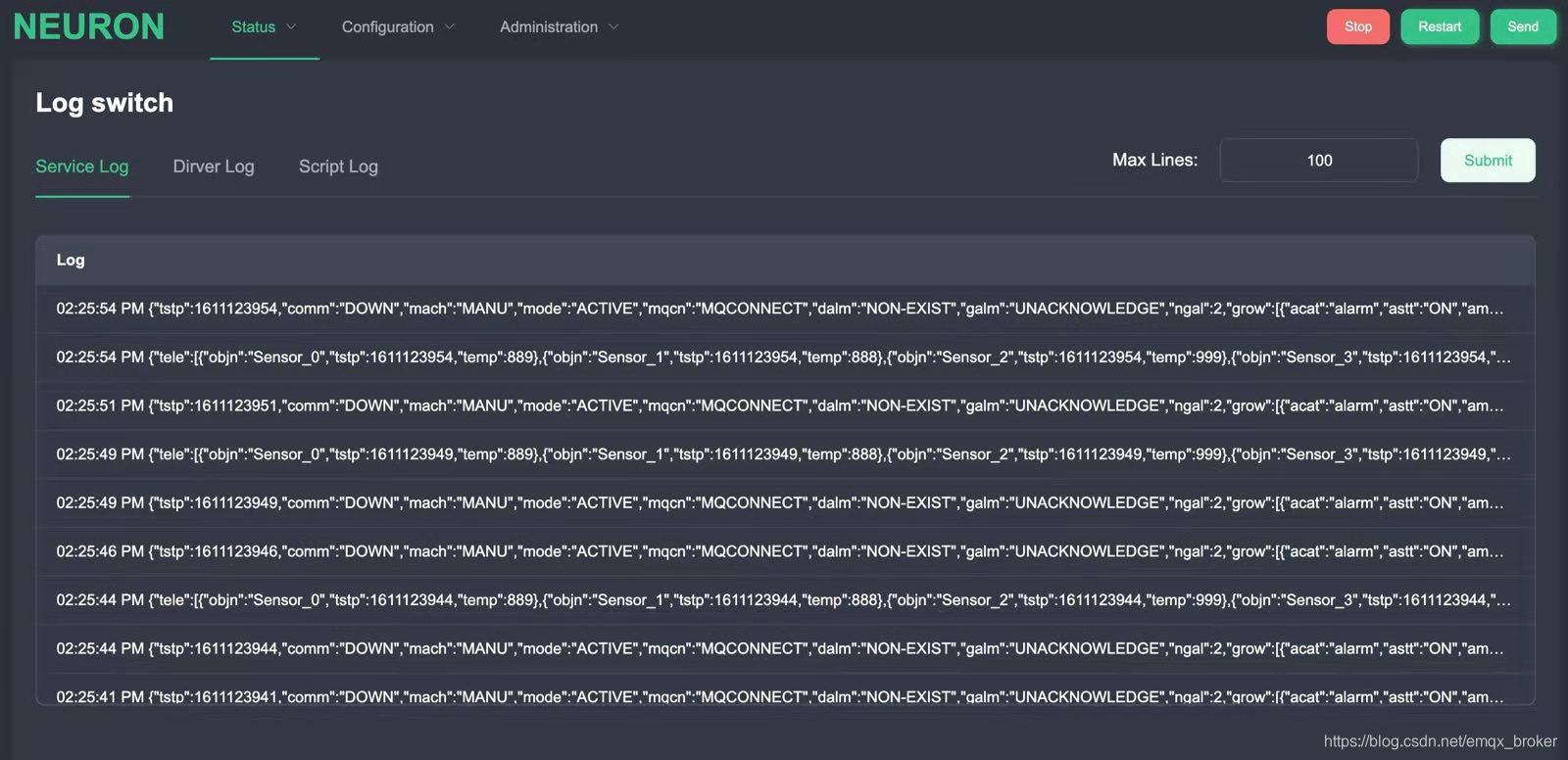
Task: Select the 02:25:49 PM tele Sensor_0 log row
Action: tap(785, 454)
